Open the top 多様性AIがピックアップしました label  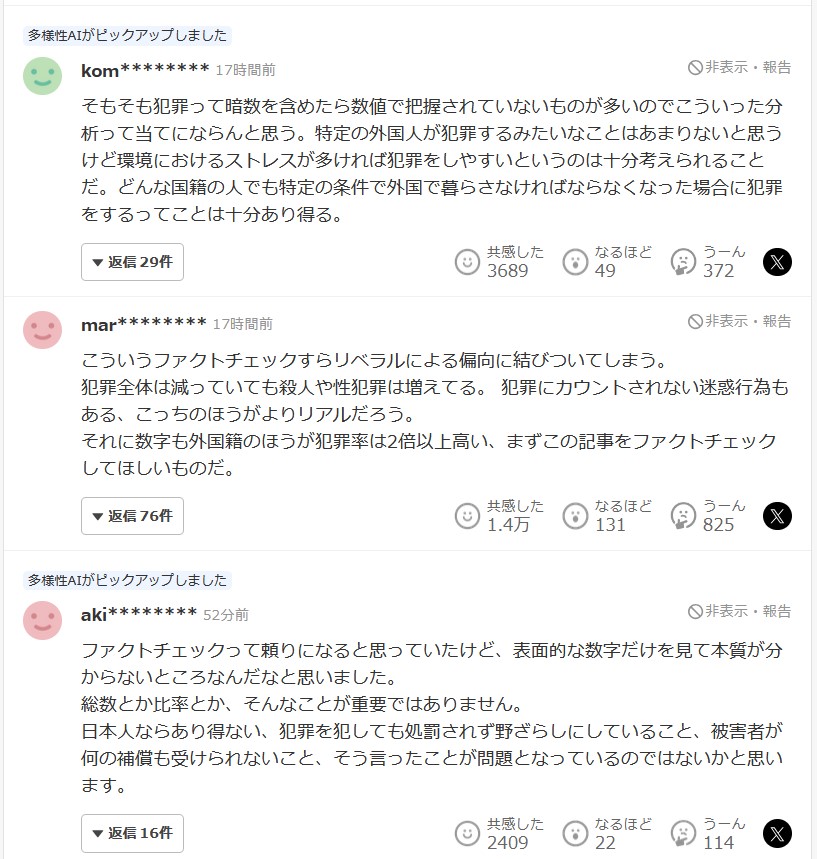pos(127,36)
